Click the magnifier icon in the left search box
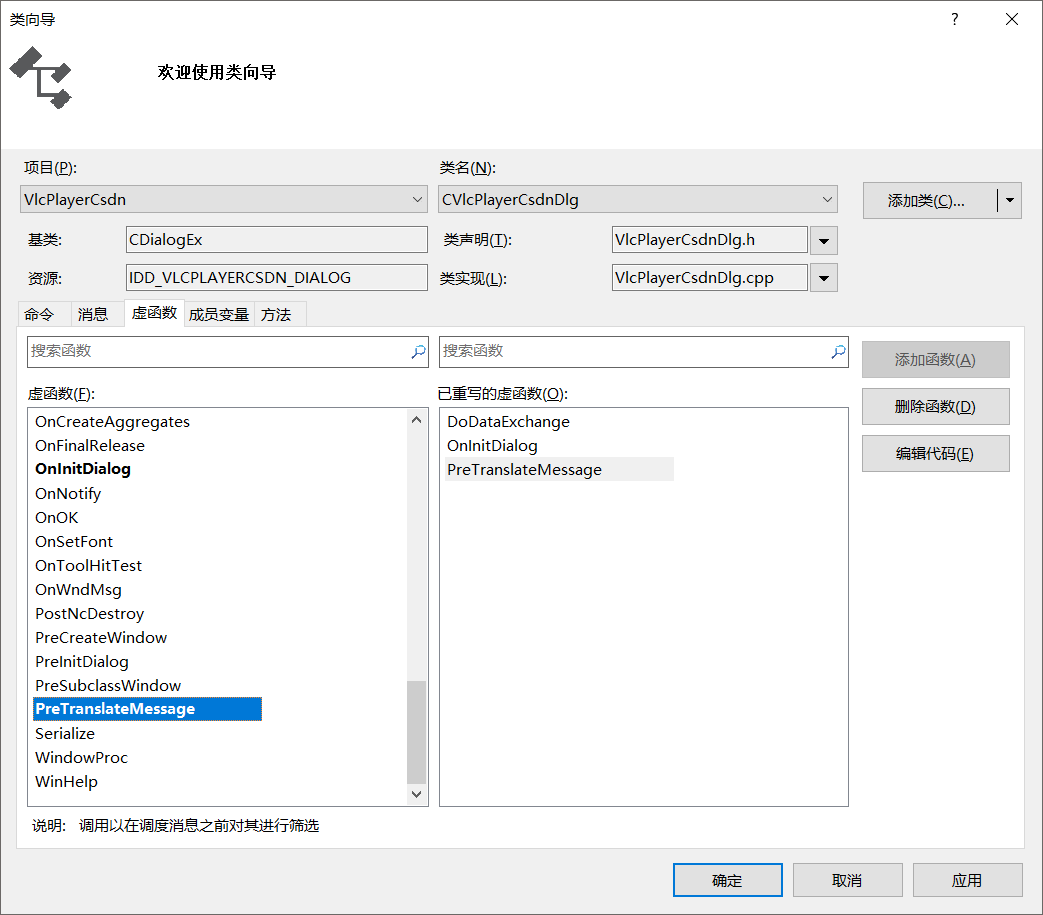Image resolution: width=1043 pixels, height=915 pixels. 418,351
